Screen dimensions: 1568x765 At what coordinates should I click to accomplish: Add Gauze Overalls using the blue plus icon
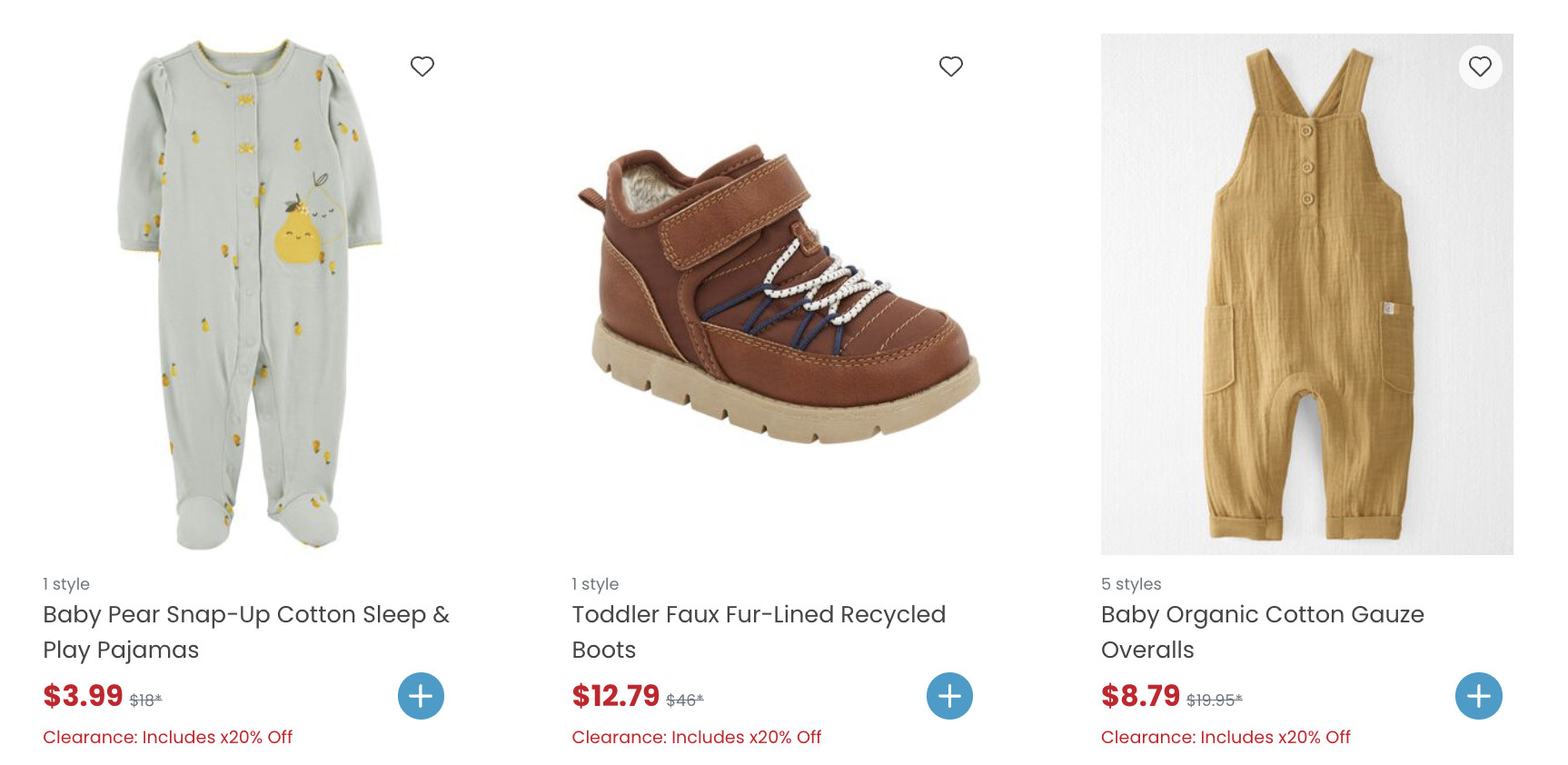tap(1478, 696)
